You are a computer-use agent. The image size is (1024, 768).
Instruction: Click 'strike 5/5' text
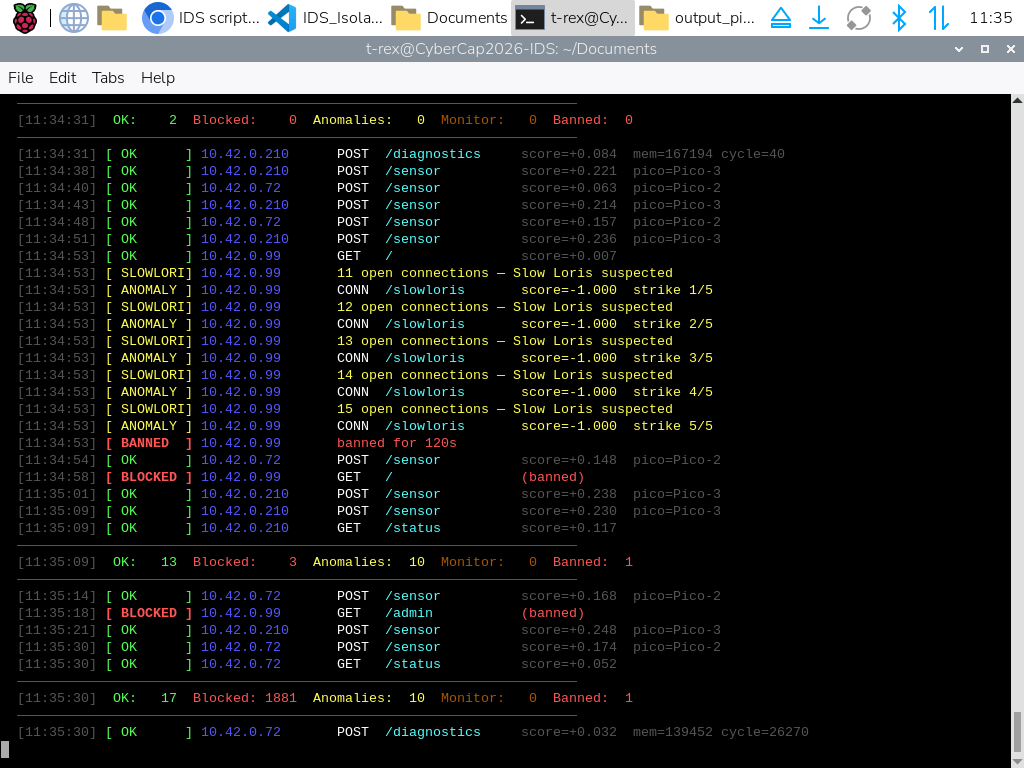tap(673, 426)
